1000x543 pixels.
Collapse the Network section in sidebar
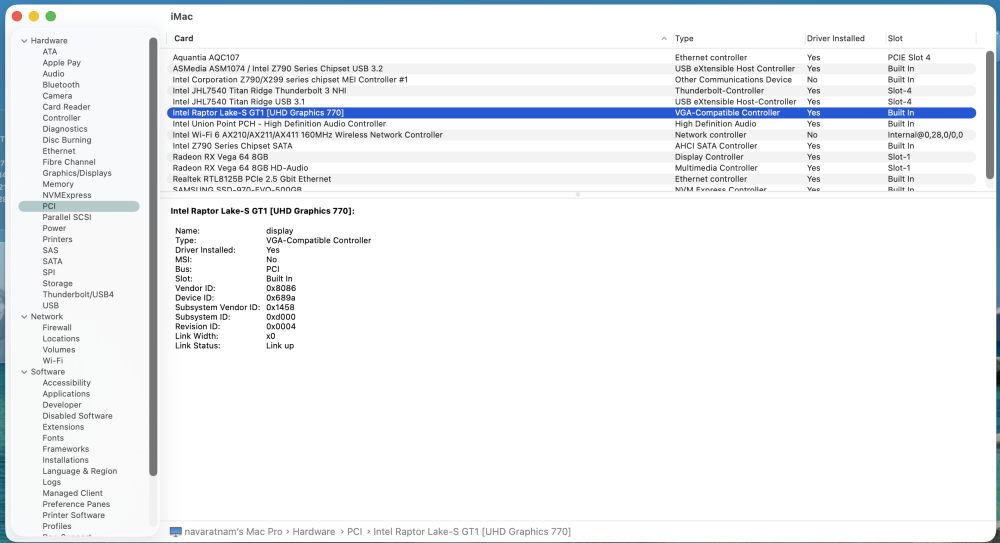(24, 316)
